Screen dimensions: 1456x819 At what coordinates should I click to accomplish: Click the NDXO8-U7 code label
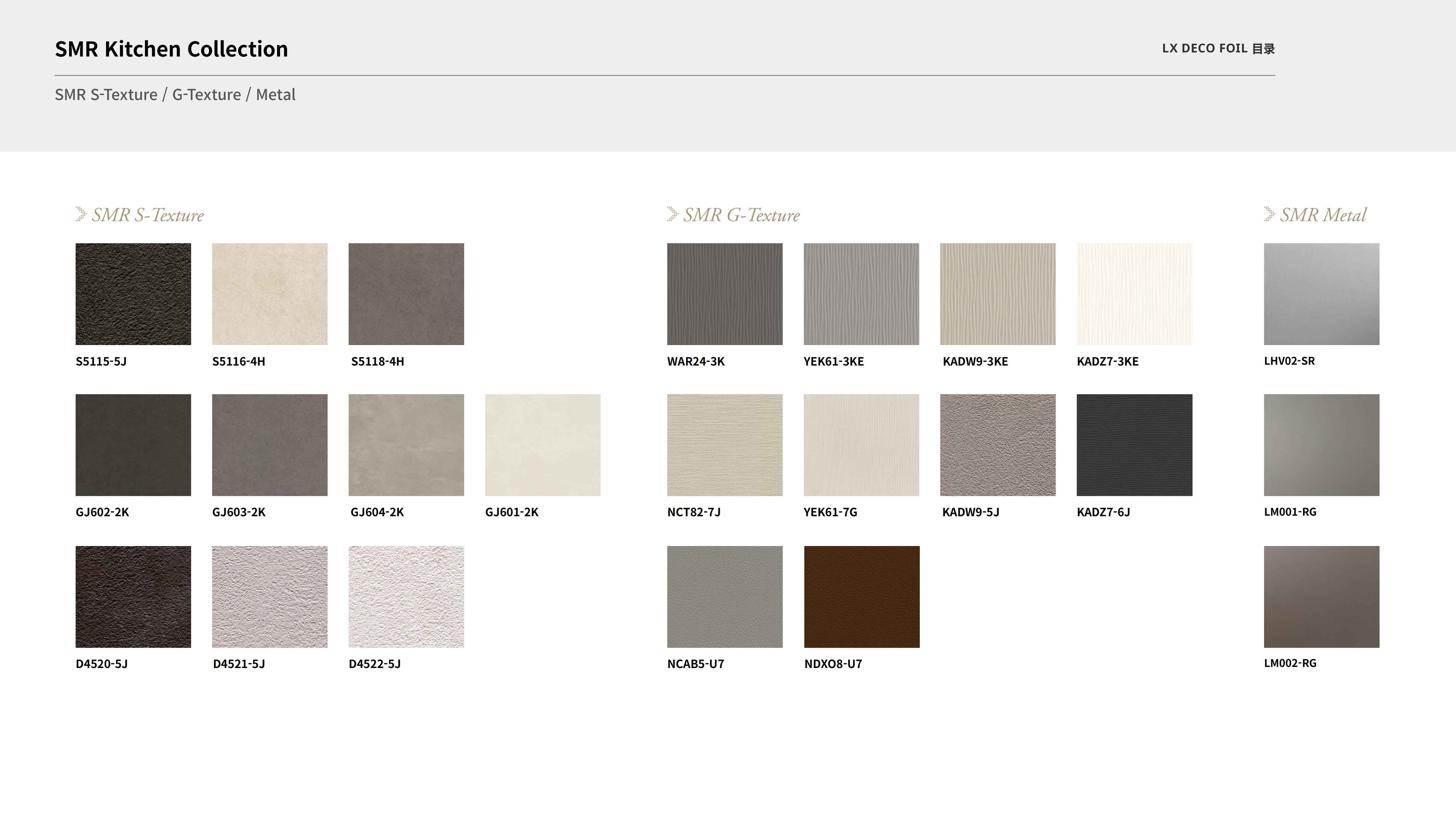[833, 664]
